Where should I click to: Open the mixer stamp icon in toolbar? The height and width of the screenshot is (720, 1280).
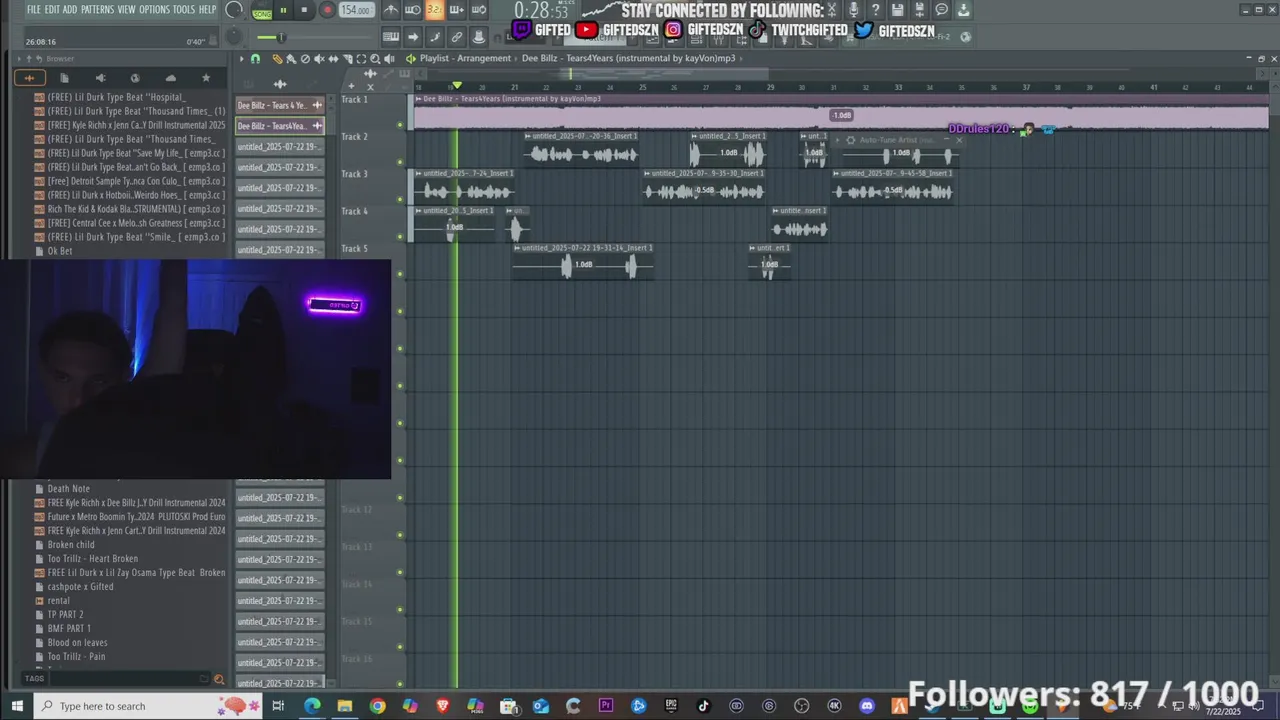point(479,37)
